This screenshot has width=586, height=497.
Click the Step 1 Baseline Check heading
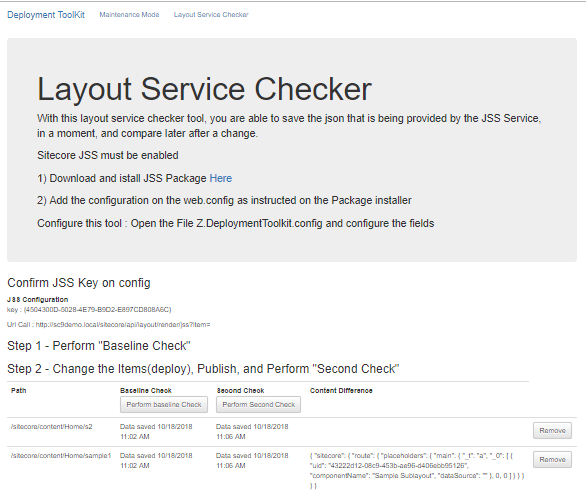coord(99,346)
